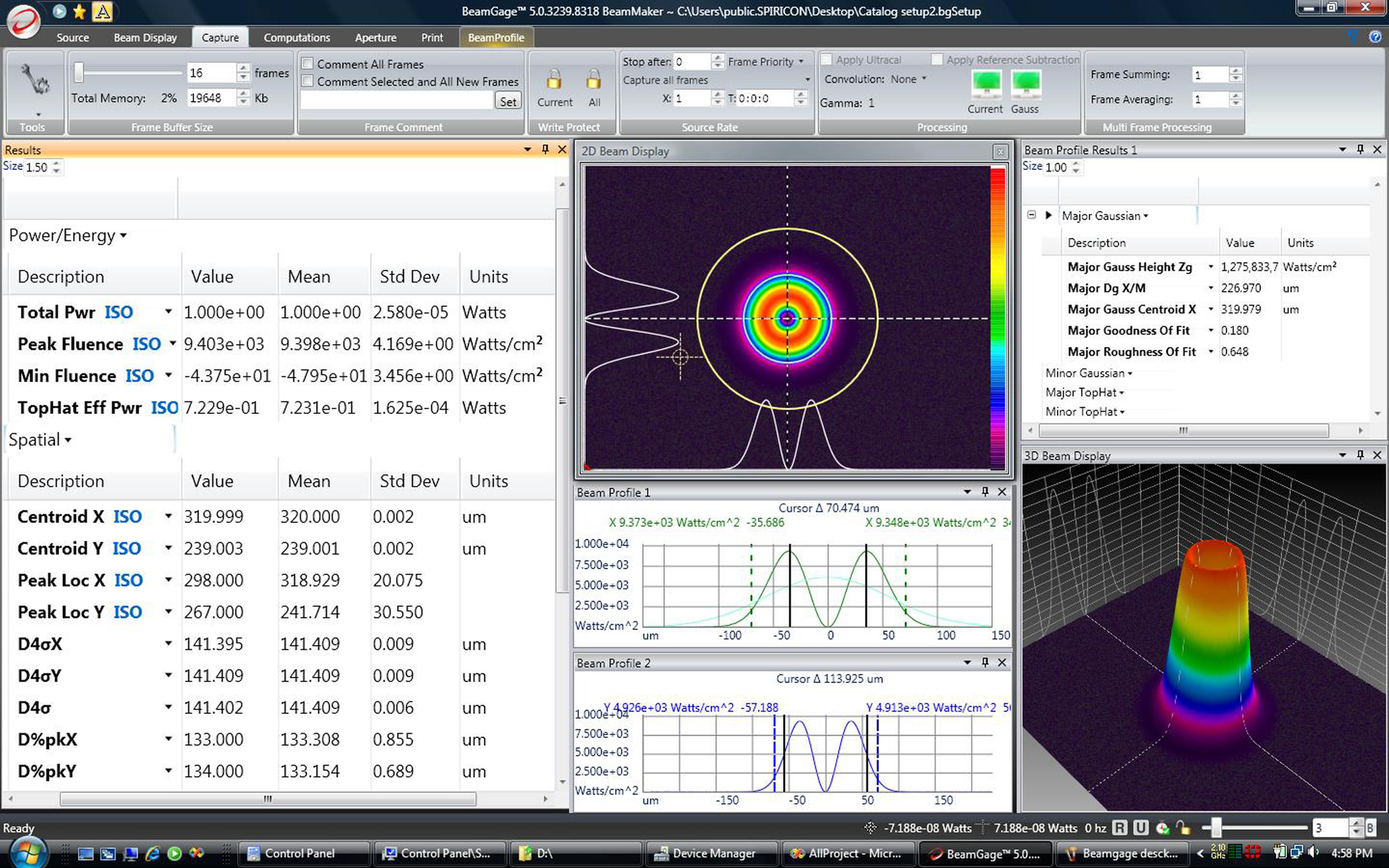Click the Set button for Frame Comment
Image resolution: width=1389 pixels, height=868 pixels.
pyautogui.click(x=508, y=101)
